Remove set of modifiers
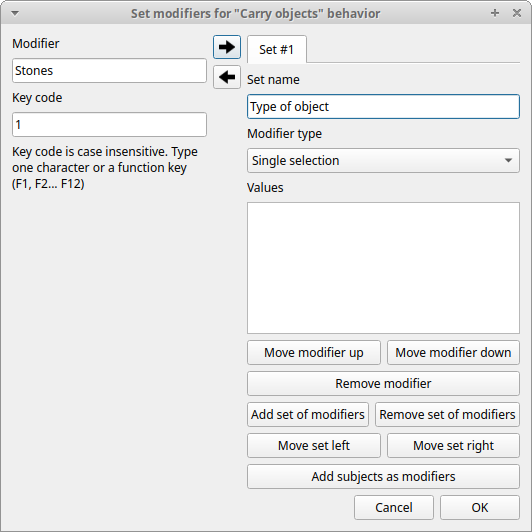The width and height of the screenshot is (532, 532). pyautogui.click(x=447, y=415)
